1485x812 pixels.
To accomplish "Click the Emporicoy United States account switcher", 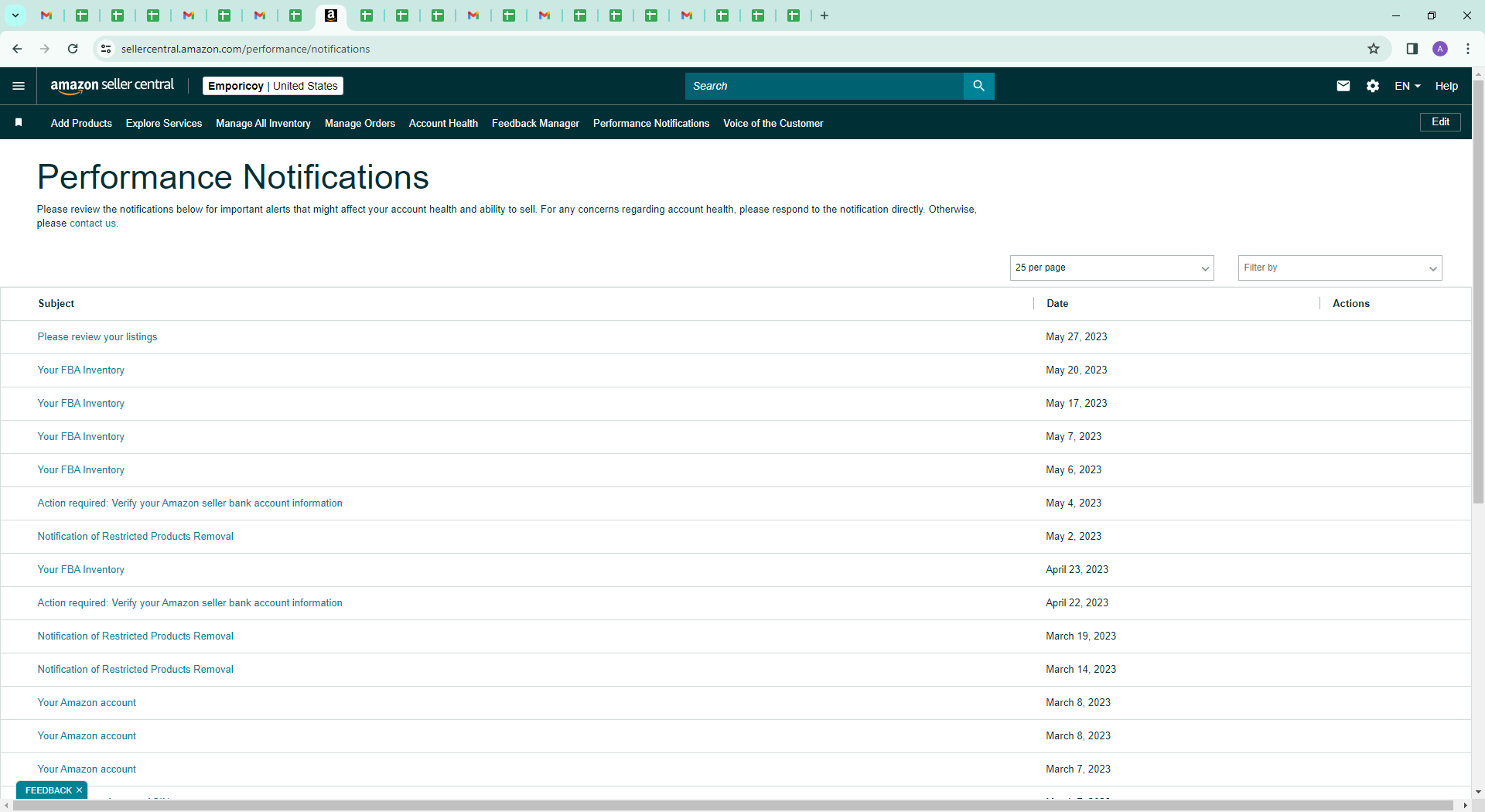I will [273, 86].
